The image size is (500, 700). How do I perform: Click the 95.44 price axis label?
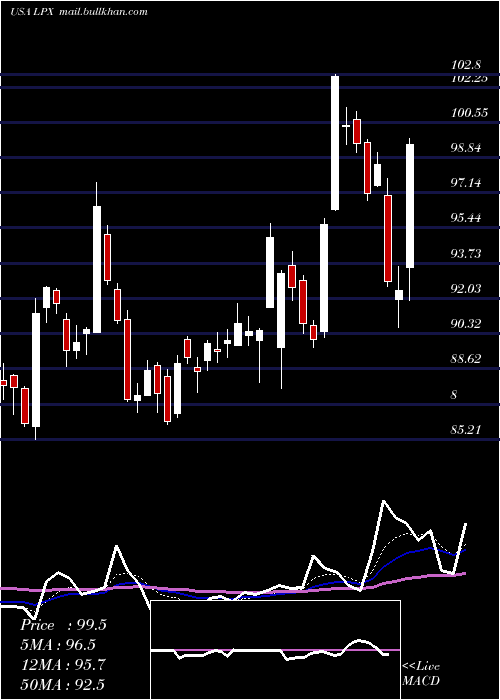466,218
